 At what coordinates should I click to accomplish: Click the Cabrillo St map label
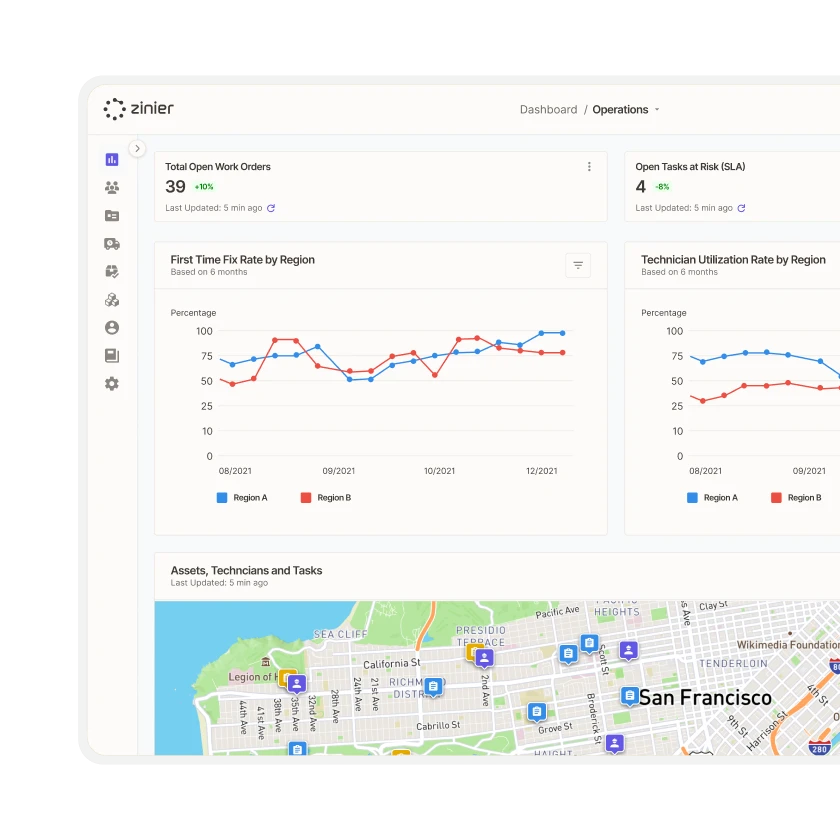click(x=438, y=725)
